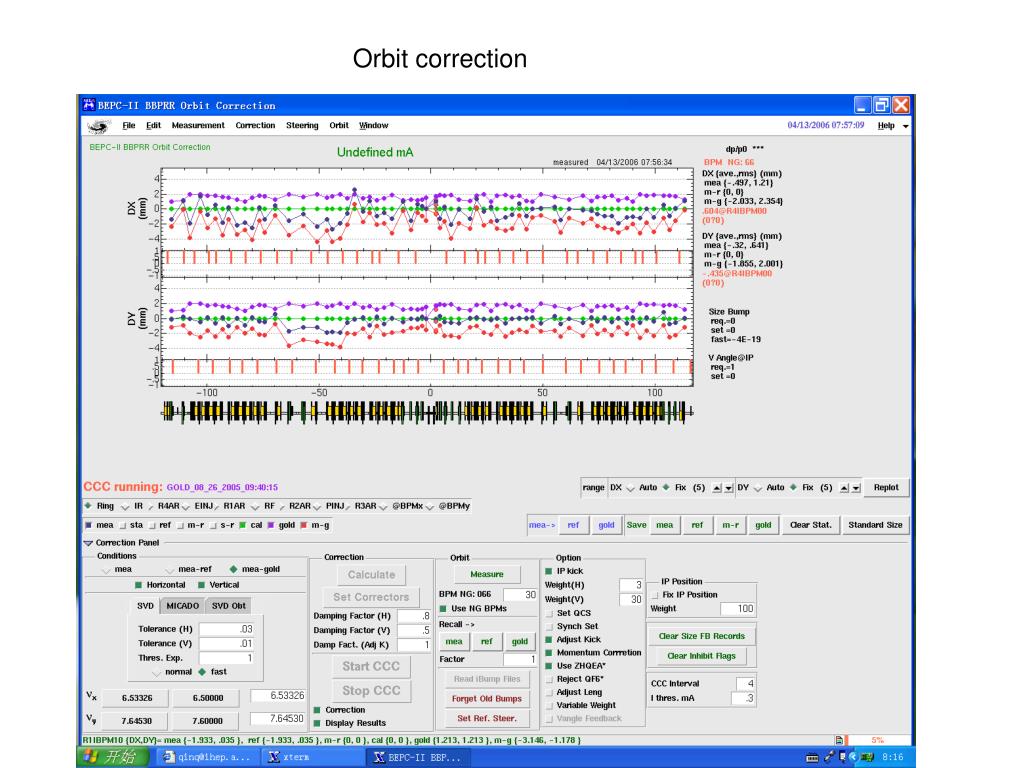
Task: Toggle the gold plot checkbox
Action: click(x=270, y=525)
